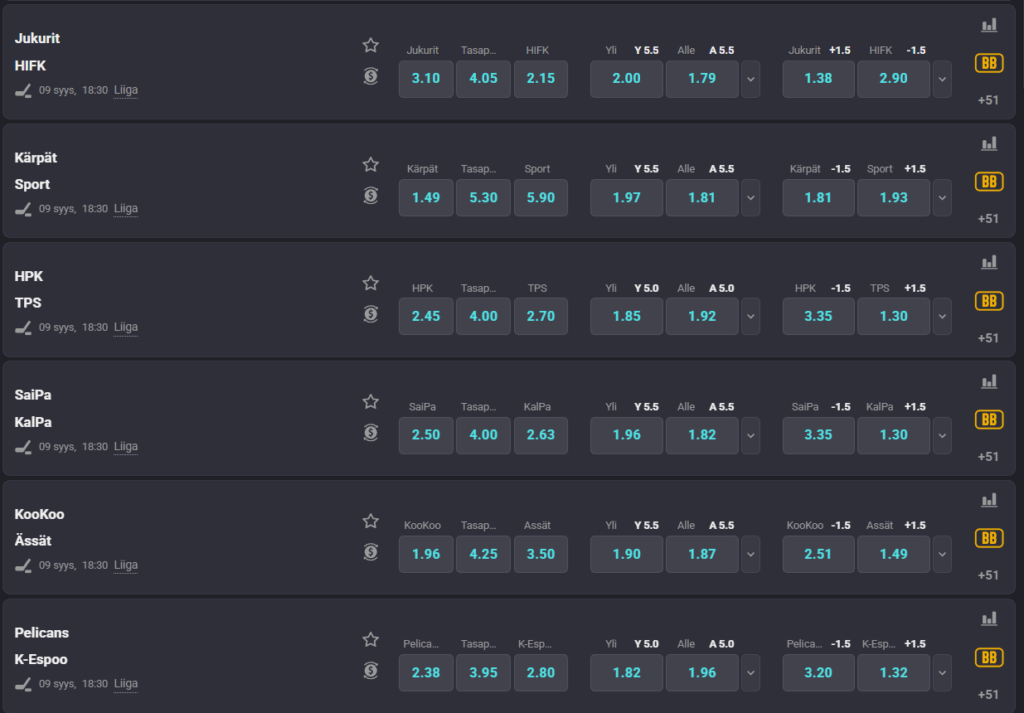Screen dimensions: 1024x713
Task: Click the BB bet builder badge for Kärpät–Sport
Action: pos(989,182)
